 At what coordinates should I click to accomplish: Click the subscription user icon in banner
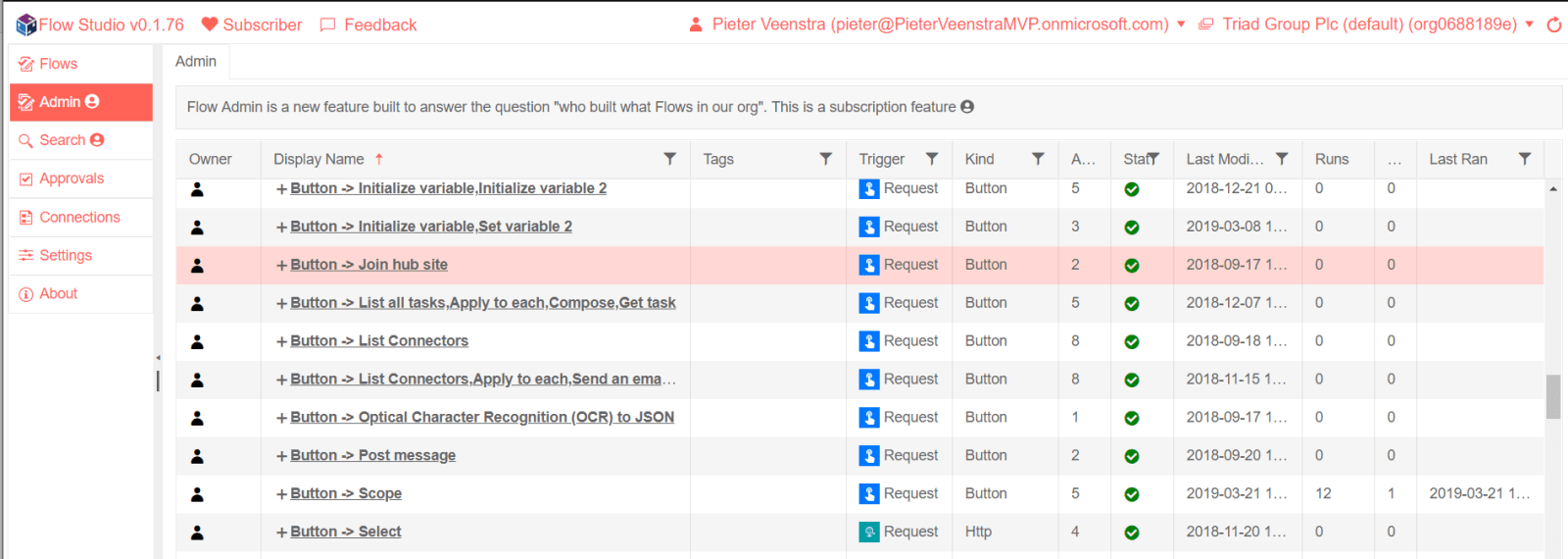coord(967,107)
